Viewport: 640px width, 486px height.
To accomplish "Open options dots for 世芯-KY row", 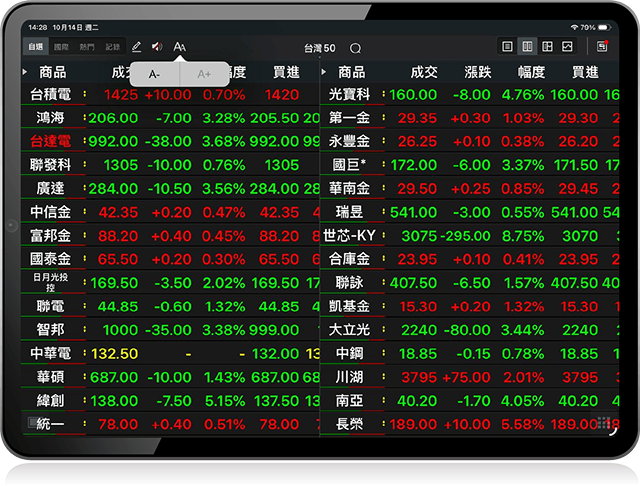I will pos(383,235).
